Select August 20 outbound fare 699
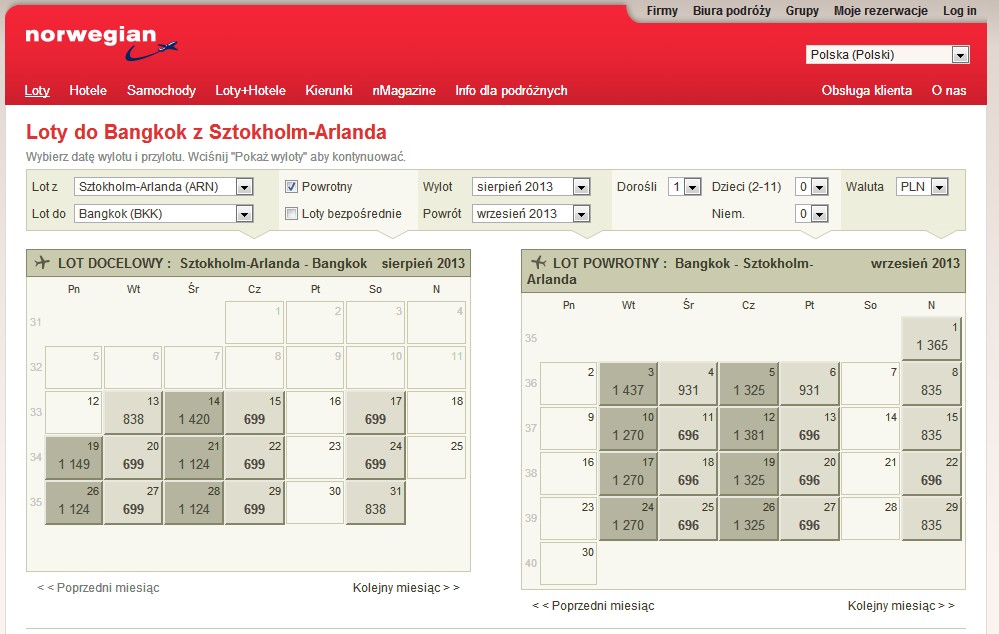The image size is (999, 634). 133,457
